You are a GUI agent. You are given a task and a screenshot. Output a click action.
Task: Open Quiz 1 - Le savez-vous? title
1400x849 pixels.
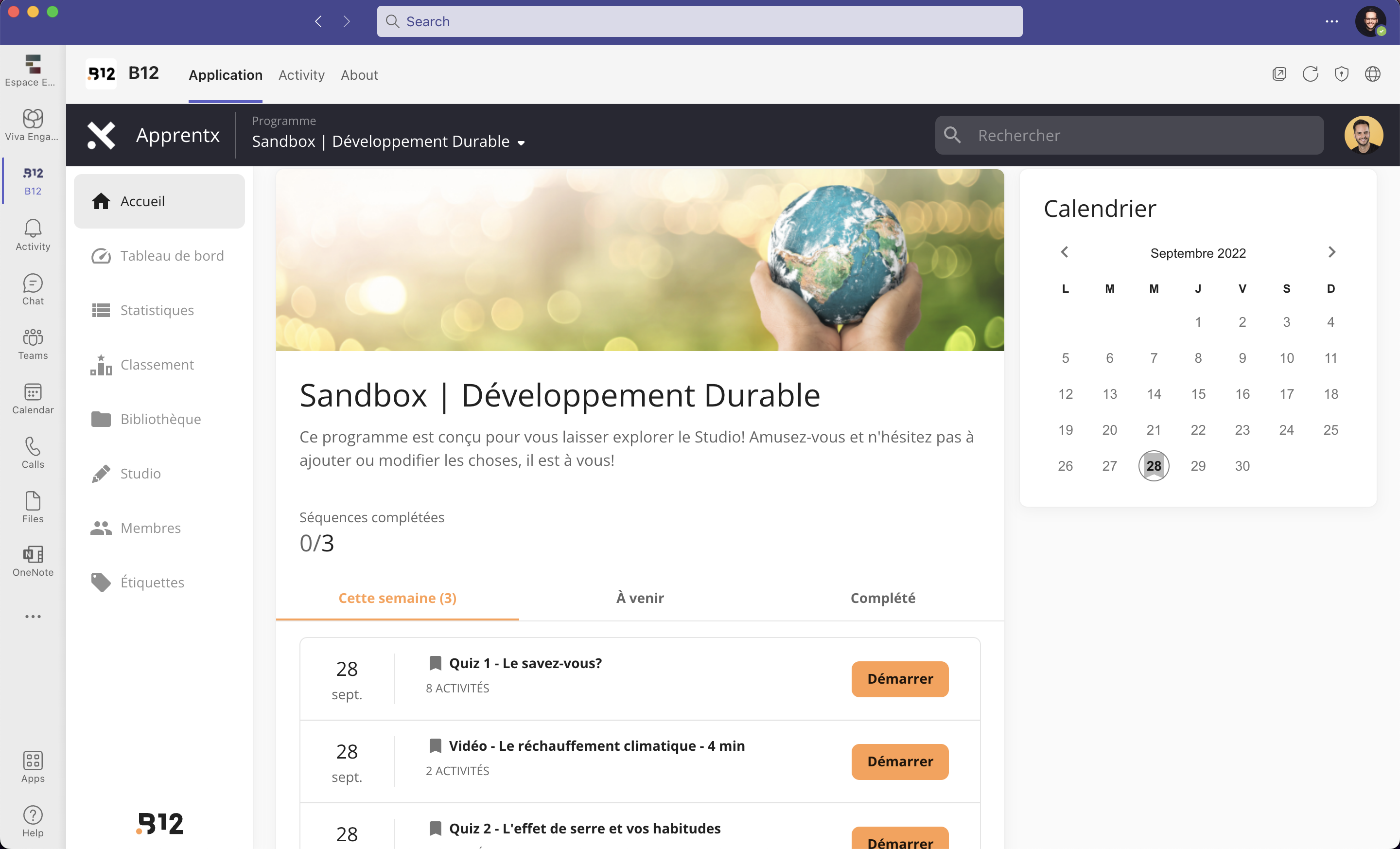click(x=525, y=663)
